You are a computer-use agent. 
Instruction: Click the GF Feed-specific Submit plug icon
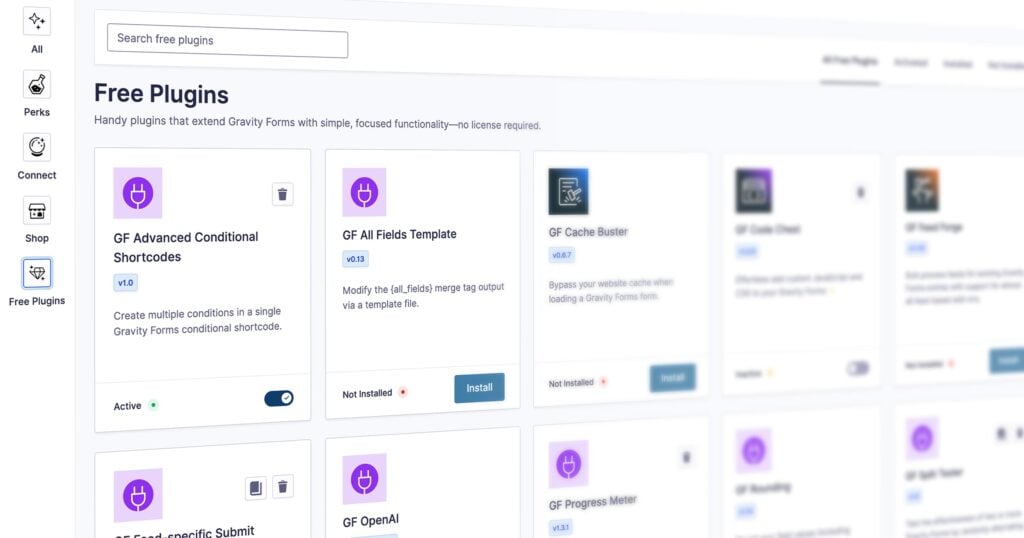coord(138,496)
